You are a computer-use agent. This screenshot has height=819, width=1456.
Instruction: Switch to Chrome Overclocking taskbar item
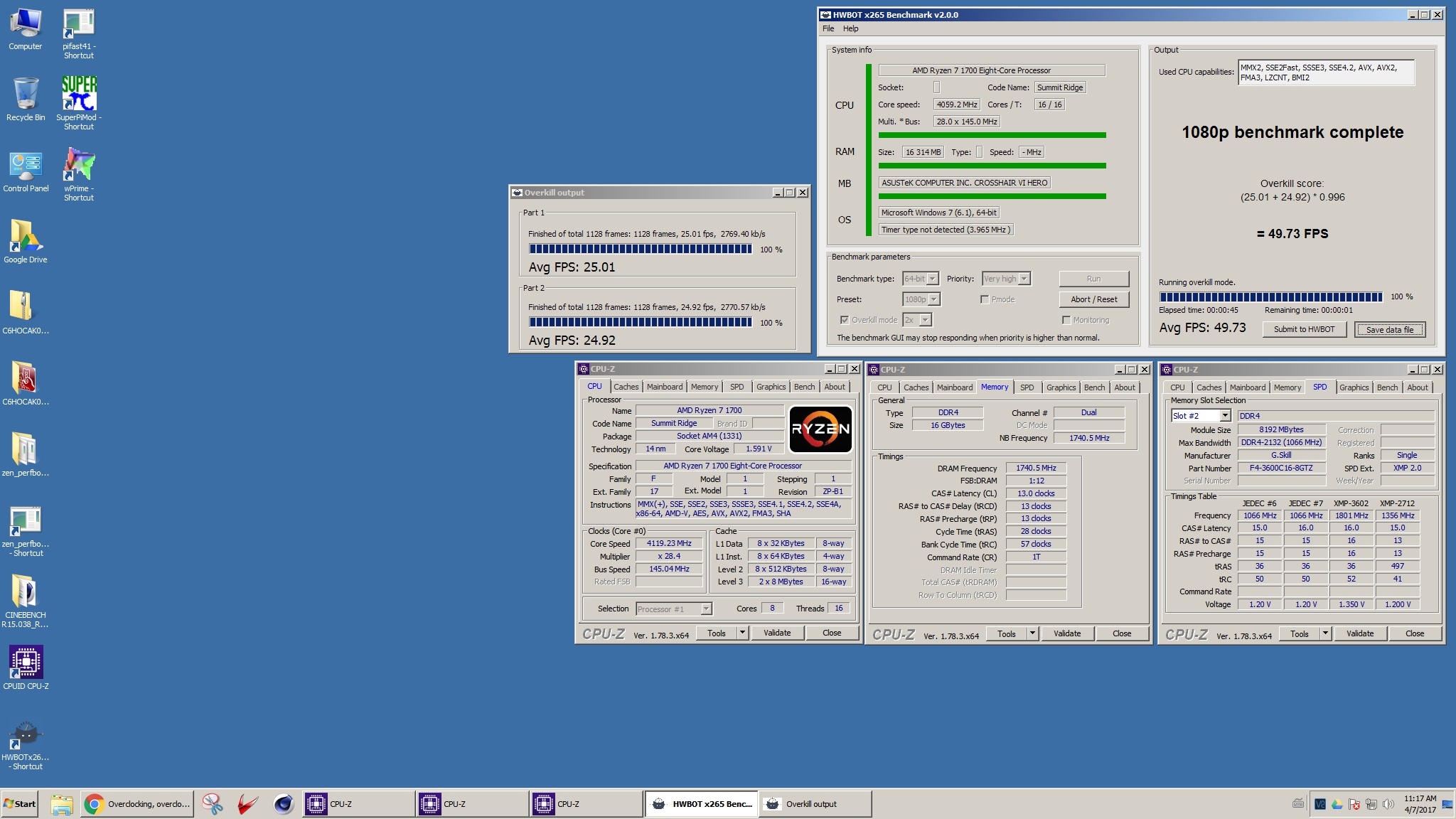click(x=137, y=804)
